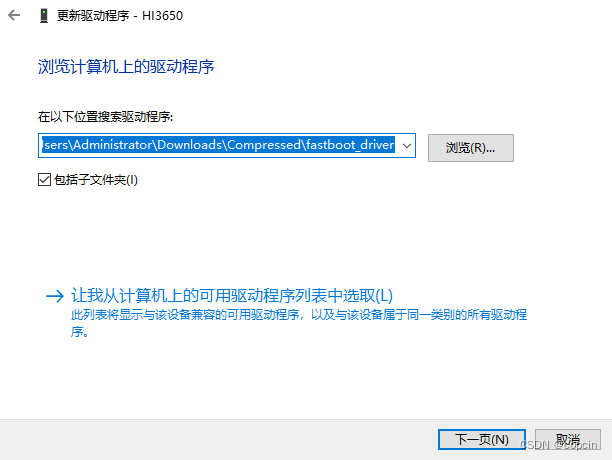
Task: Click 'fastboot_driver' text in the path box
Action: click(x=350, y=145)
